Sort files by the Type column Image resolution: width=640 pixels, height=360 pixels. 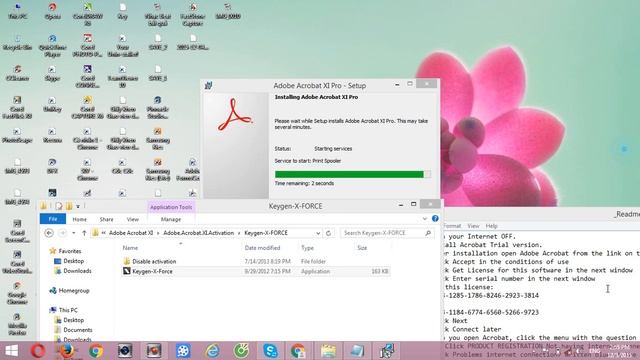click(x=307, y=248)
